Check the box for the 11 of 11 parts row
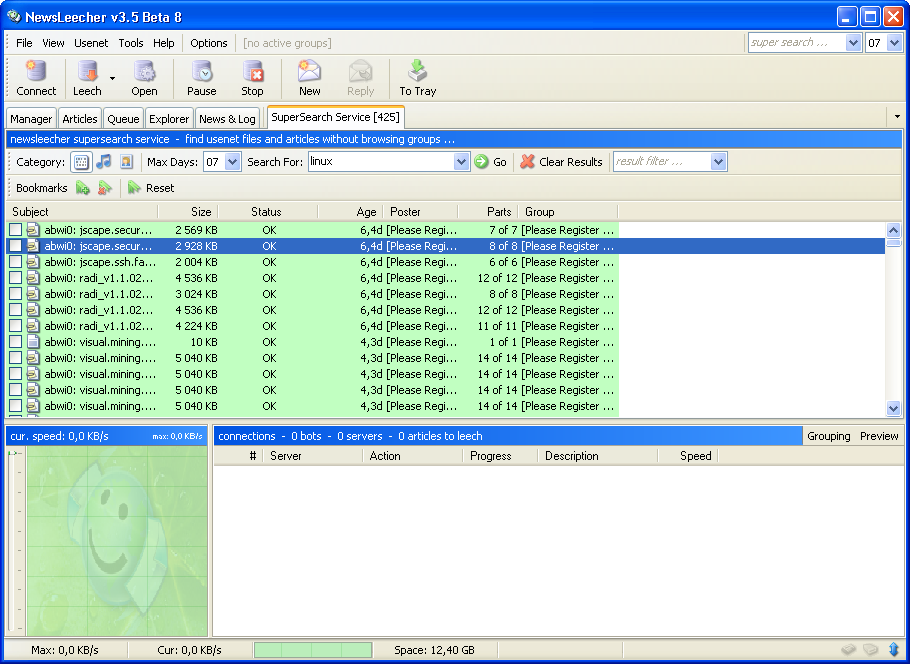910x664 pixels. (x=15, y=326)
